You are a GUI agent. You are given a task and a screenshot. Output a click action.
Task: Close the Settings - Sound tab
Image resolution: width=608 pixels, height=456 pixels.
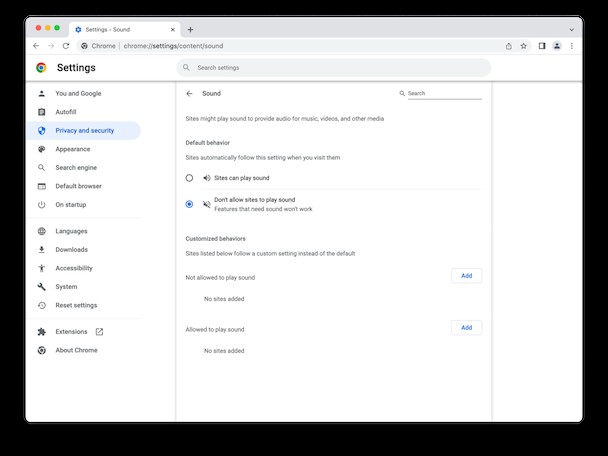pyautogui.click(x=173, y=29)
